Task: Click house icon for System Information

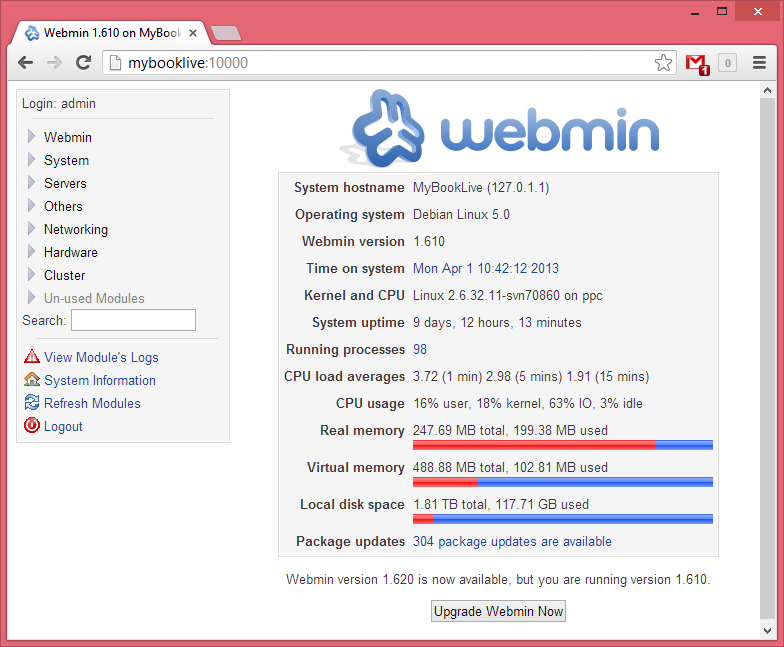Action: 32,380
